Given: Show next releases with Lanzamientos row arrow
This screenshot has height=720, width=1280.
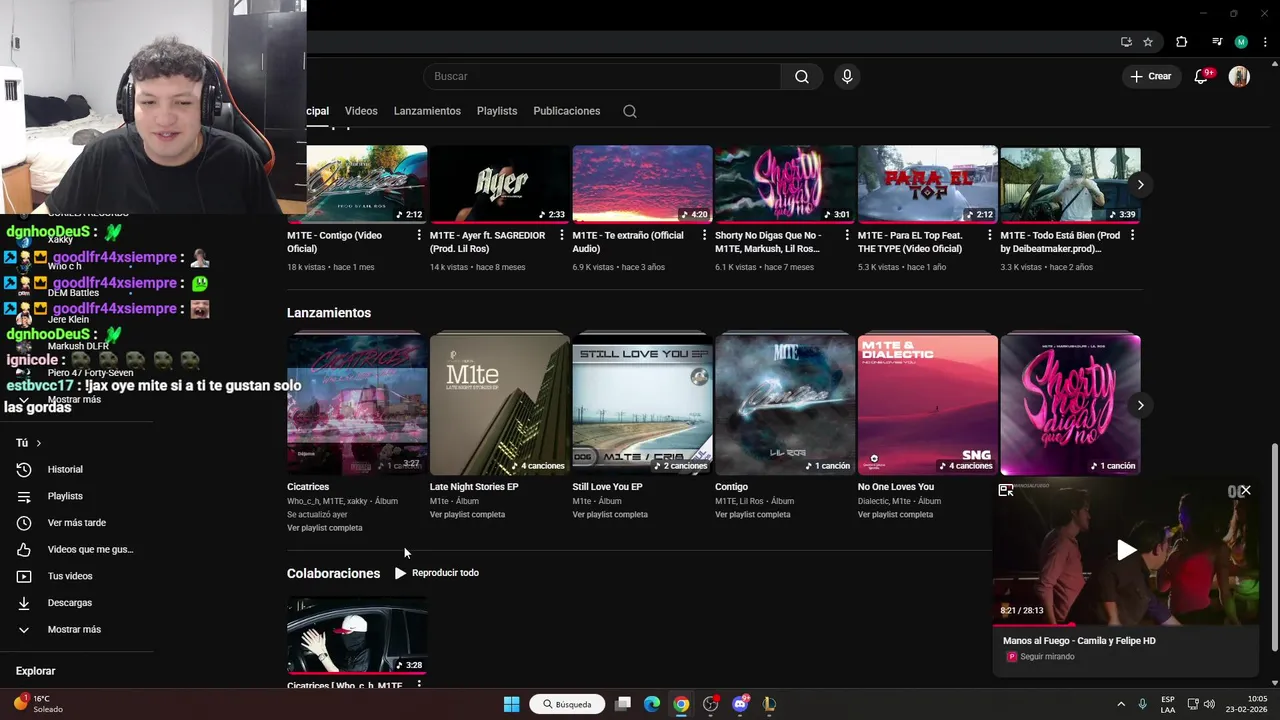Looking at the screenshot, I should point(1140,405).
